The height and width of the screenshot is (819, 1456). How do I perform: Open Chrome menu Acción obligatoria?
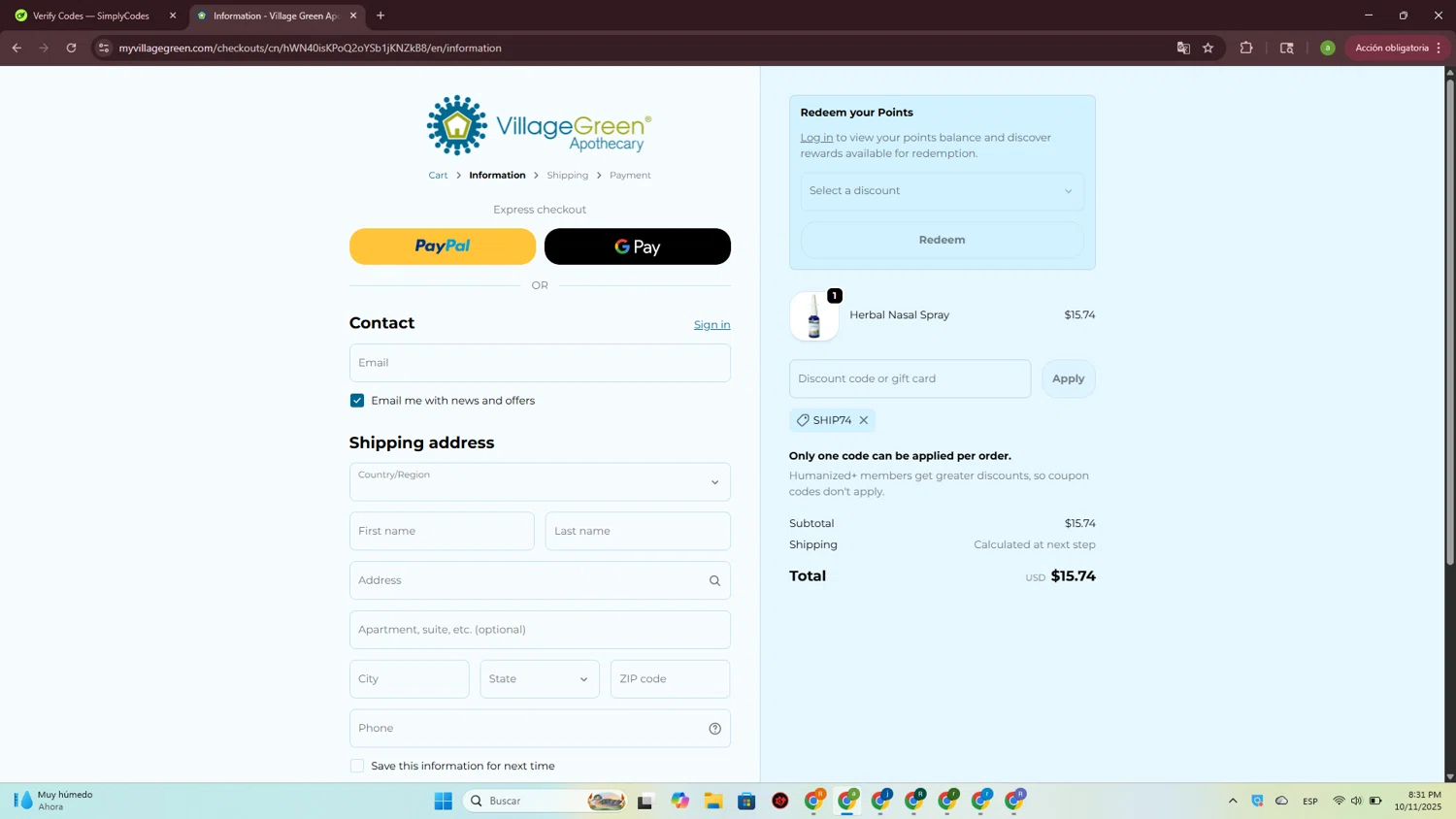tap(1398, 48)
